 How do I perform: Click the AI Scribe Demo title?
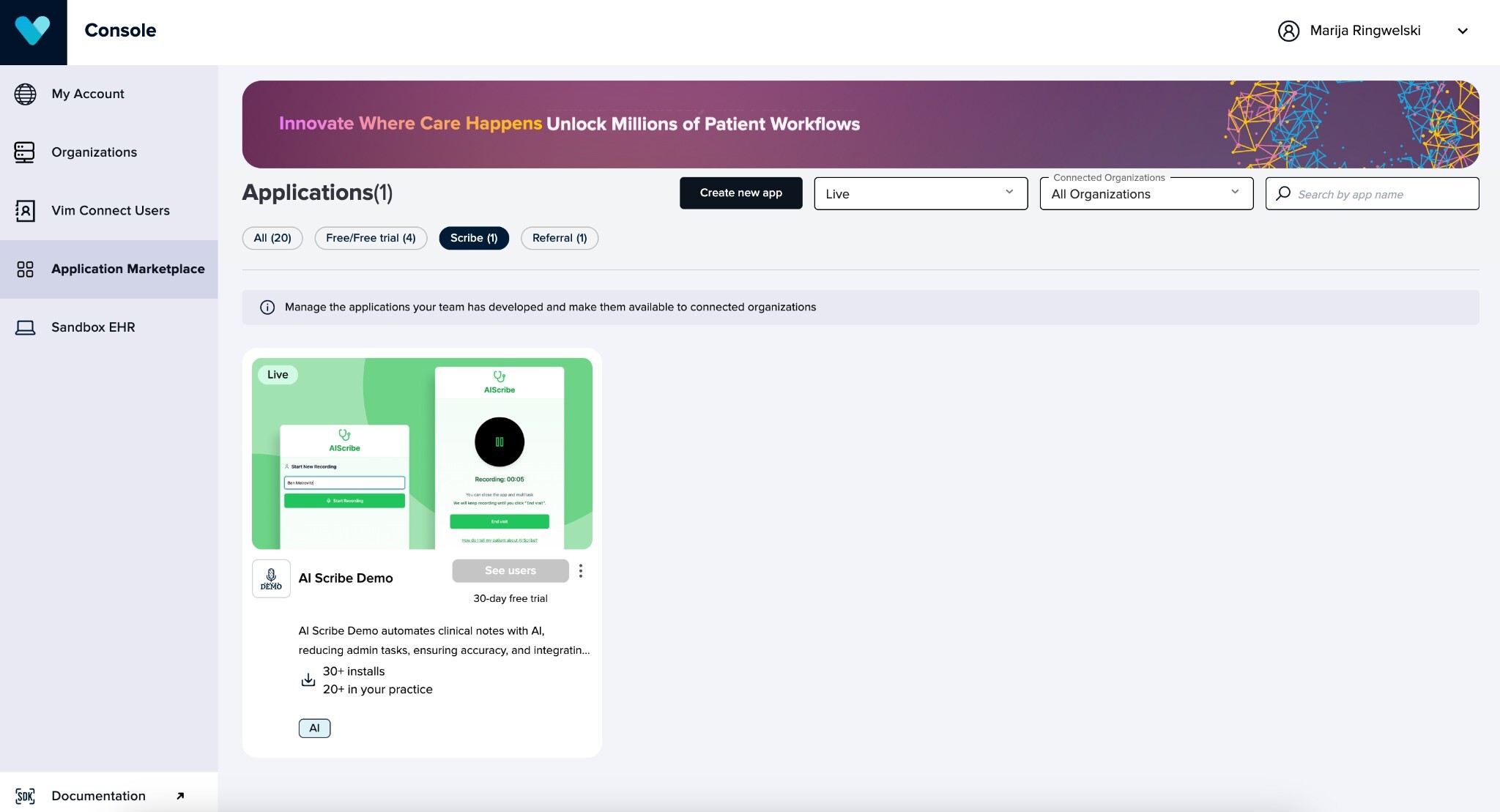346,578
